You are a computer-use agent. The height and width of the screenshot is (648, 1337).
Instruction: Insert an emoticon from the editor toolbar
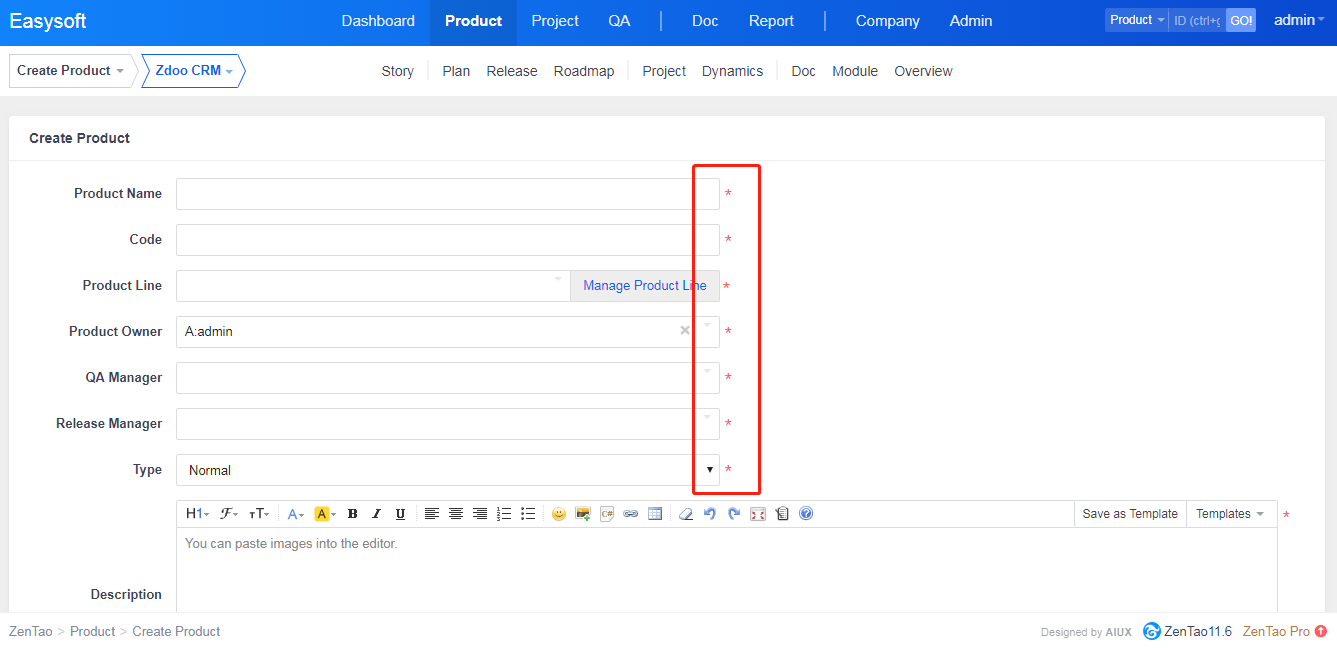click(x=558, y=514)
